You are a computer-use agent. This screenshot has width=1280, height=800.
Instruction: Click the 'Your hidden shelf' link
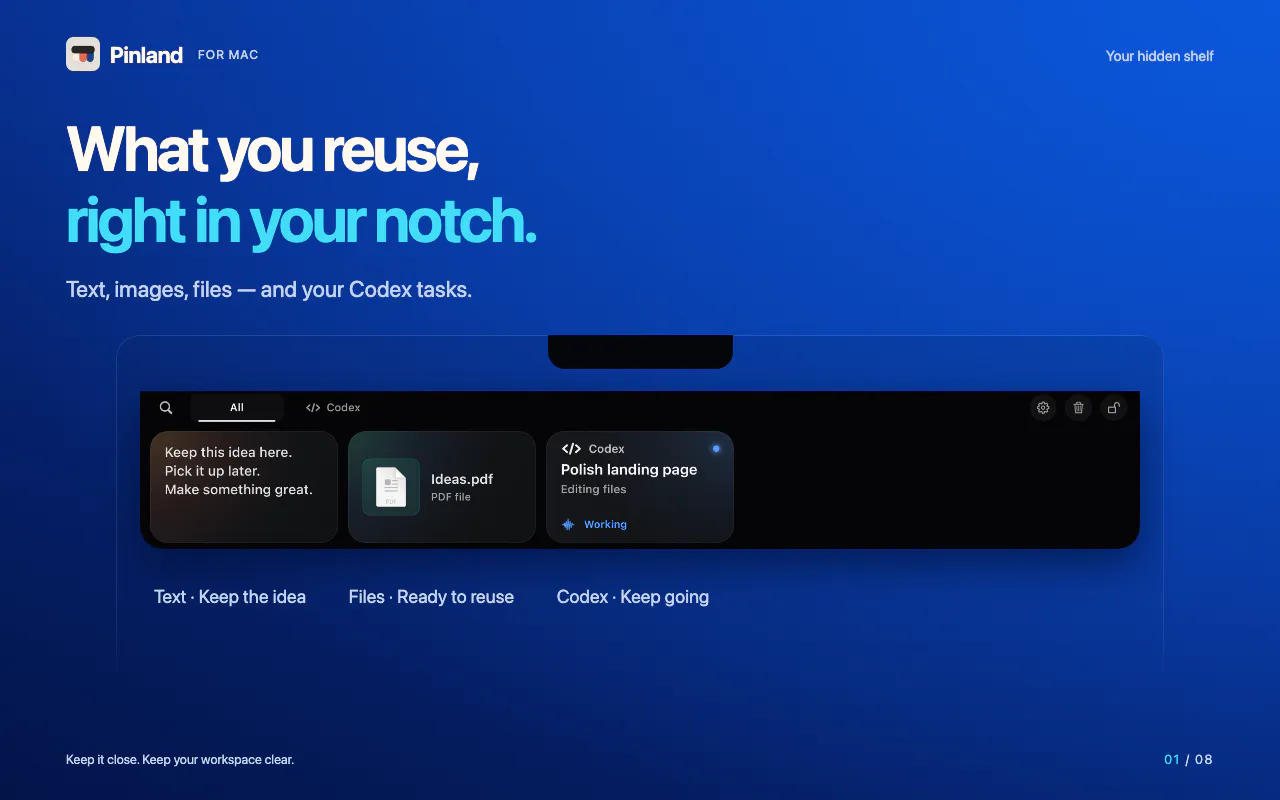pos(1160,56)
